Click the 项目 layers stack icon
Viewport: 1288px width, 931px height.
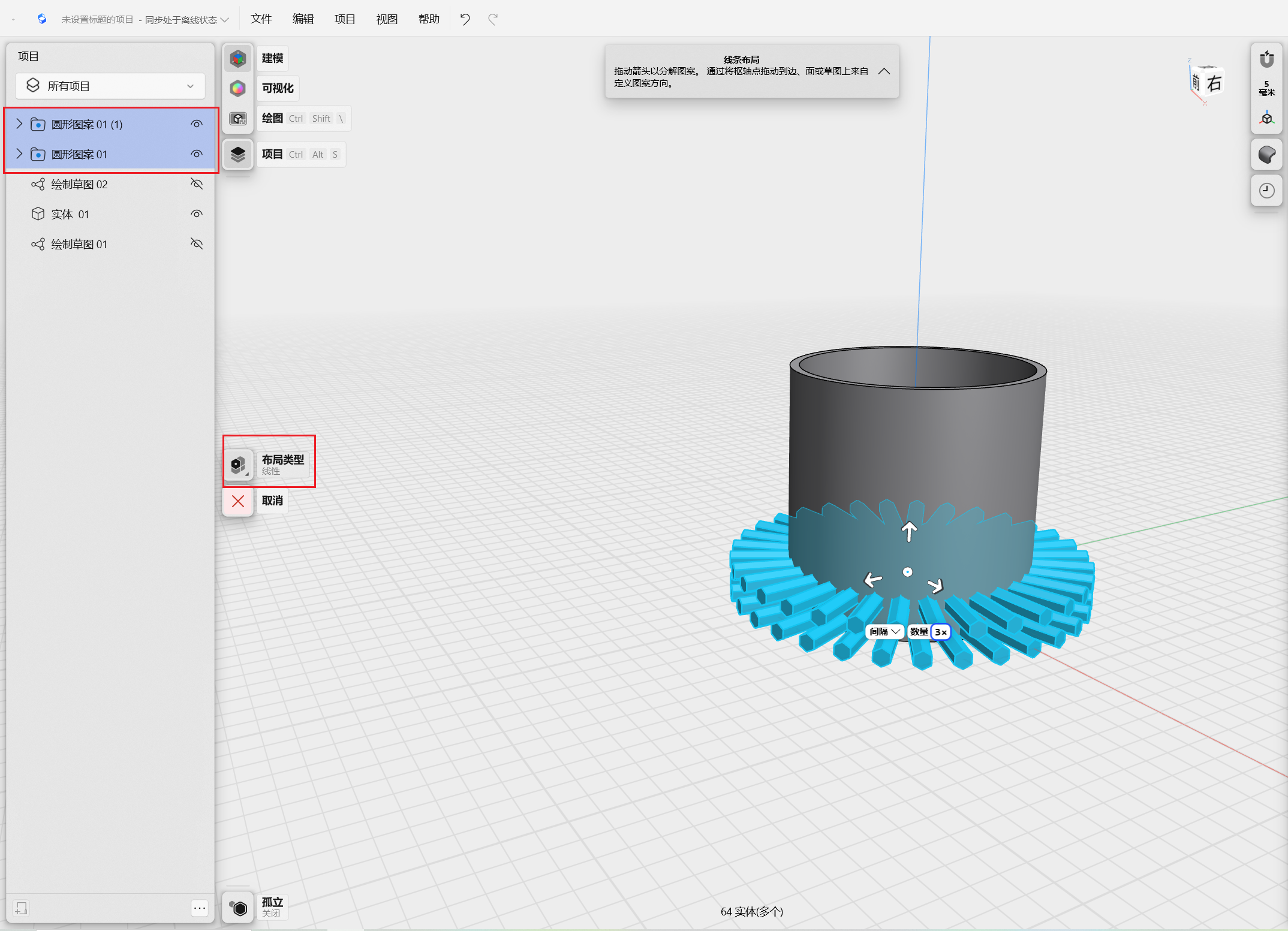click(x=238, y=155)
